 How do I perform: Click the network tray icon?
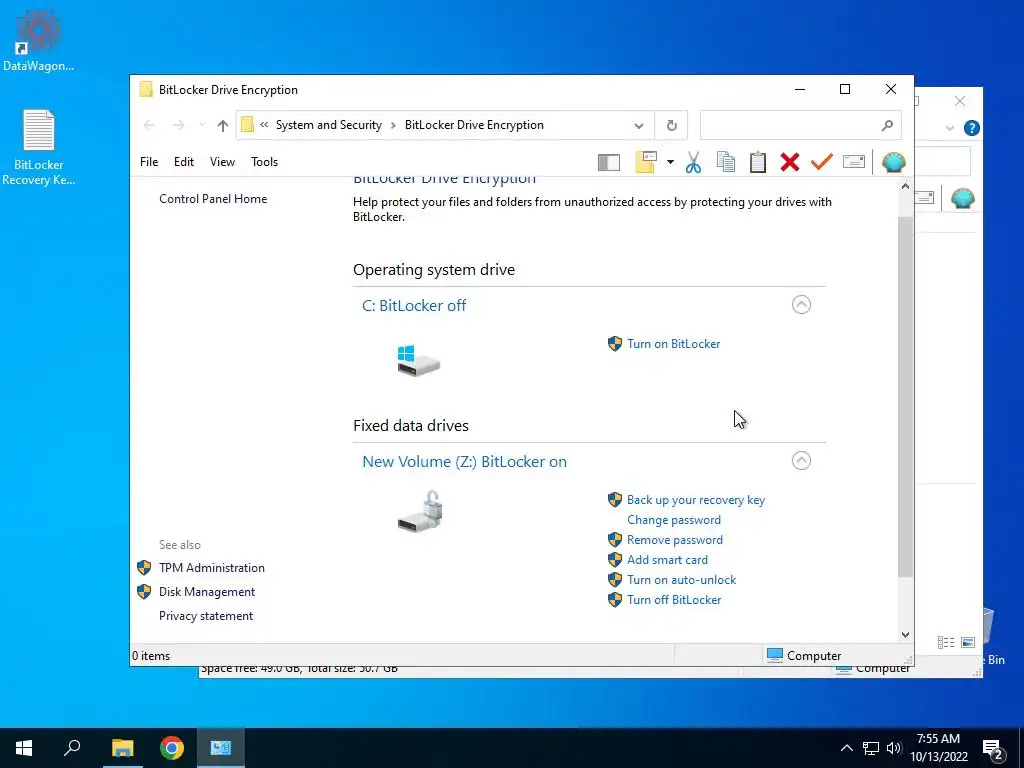point(870,748)
